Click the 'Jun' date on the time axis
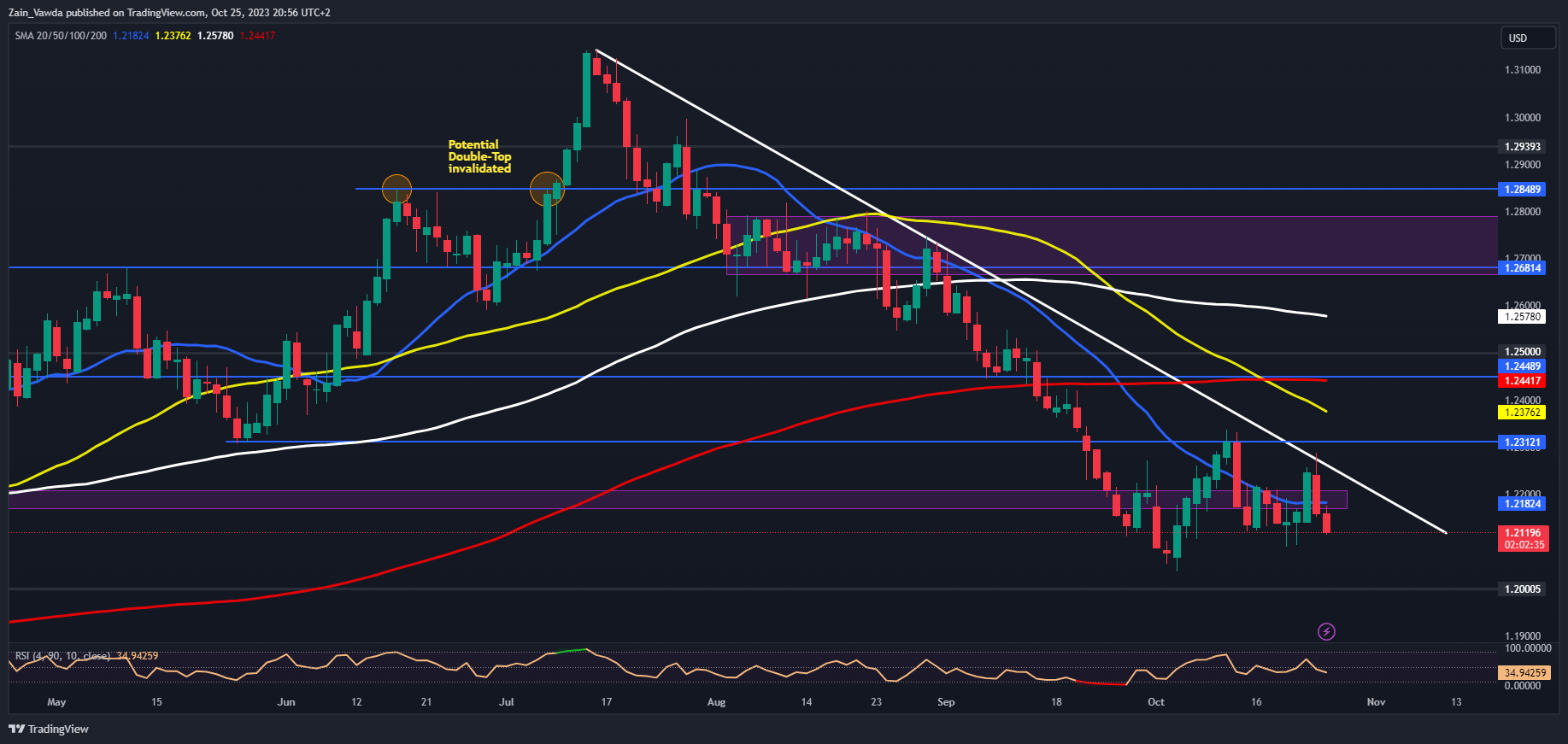This screenshot has width=1568, height=744. tap(286, 702)
